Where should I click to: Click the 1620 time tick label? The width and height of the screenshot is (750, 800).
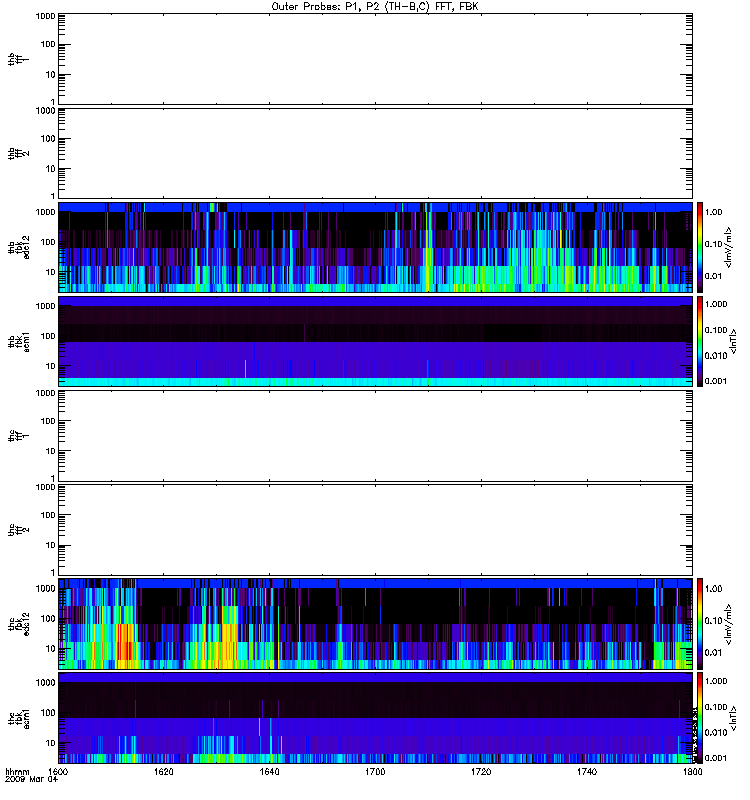click(x=164, y=771)
